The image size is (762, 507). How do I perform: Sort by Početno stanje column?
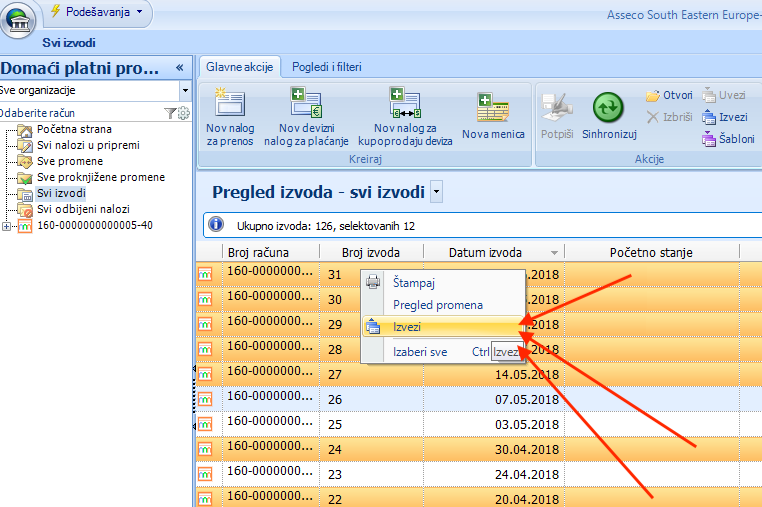[651, 252]
